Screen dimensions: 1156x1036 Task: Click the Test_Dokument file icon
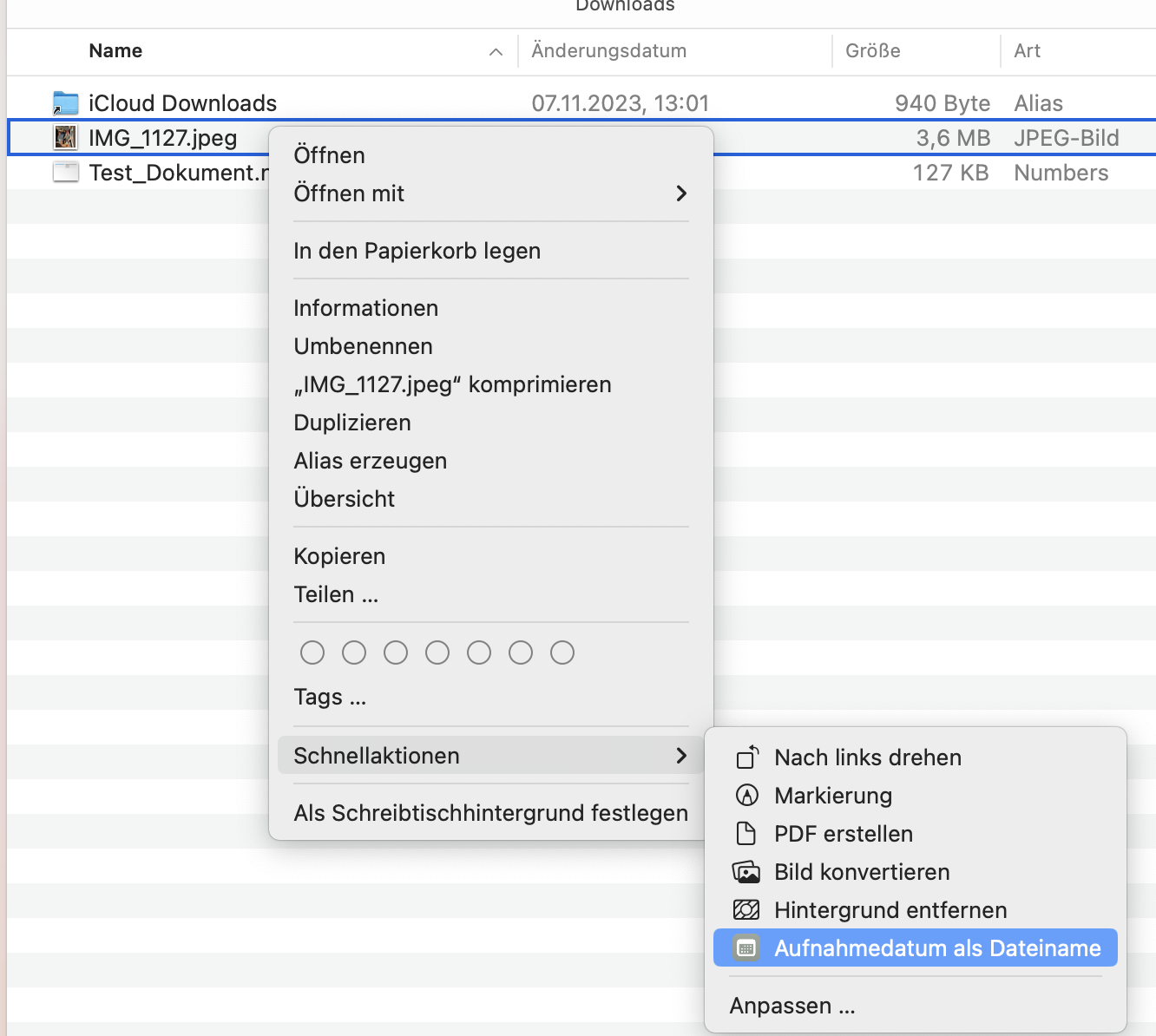65,173
